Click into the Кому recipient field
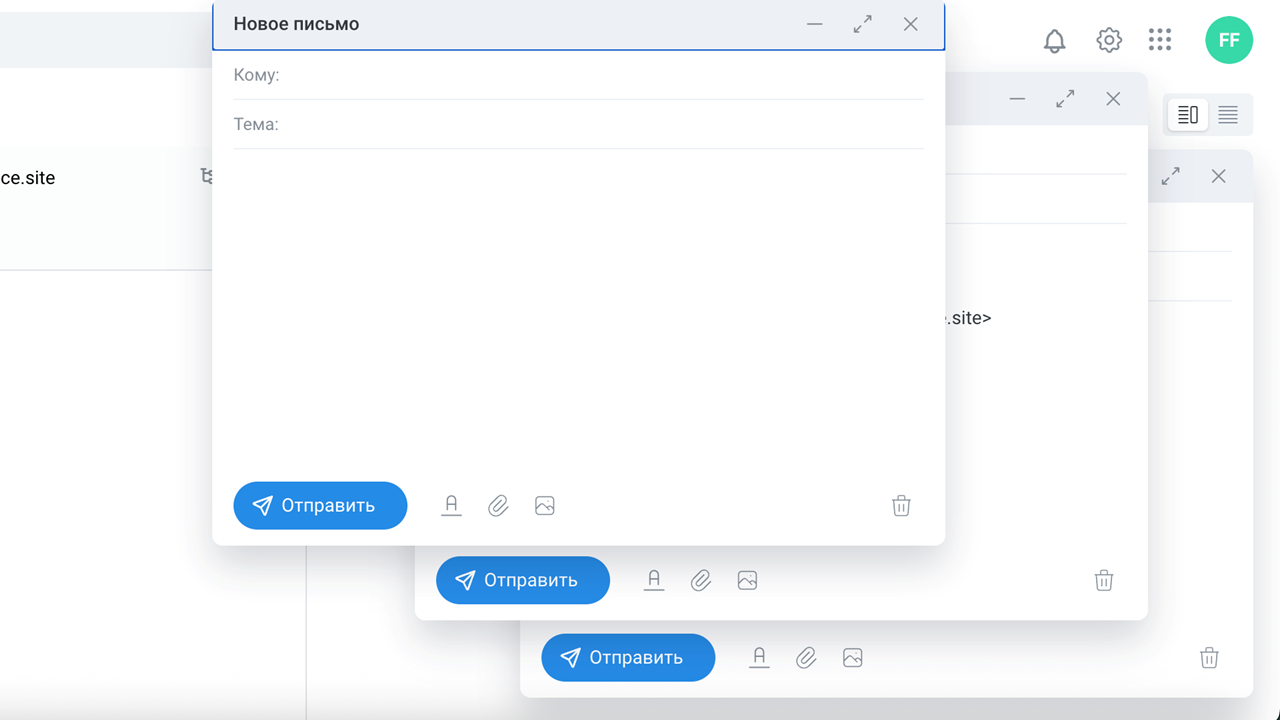 coord(600,75)
